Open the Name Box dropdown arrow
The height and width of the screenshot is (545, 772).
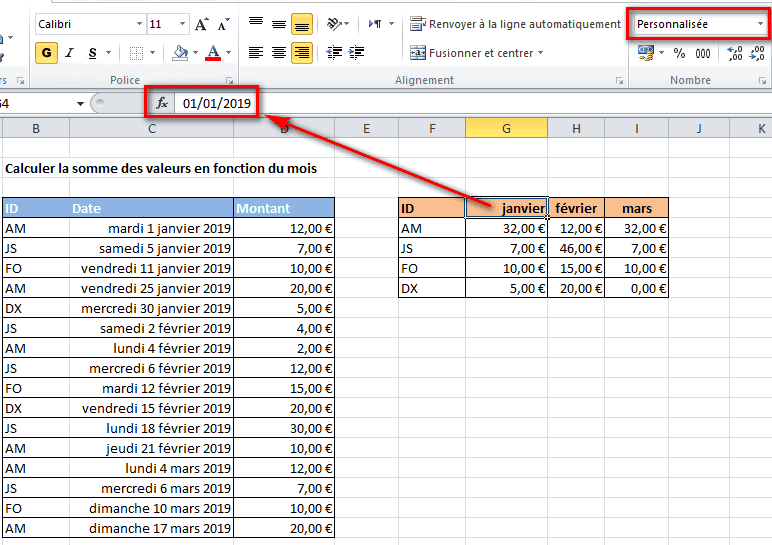click(x=80, y=103)
